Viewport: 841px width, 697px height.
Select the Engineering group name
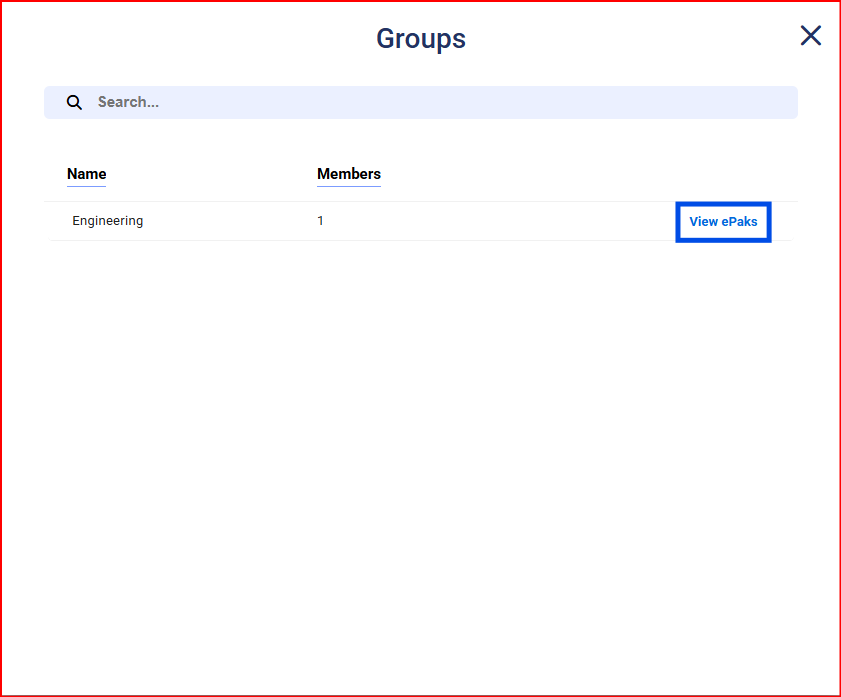pyautogui.click(x=107, y=221)
